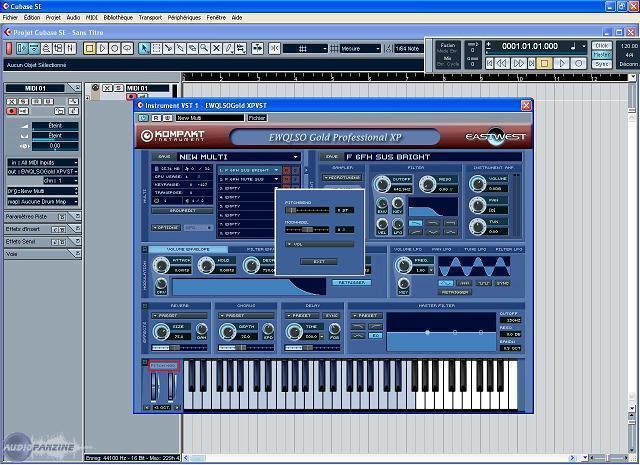Click the volume envelope ATTACK knob
The image size is (640, 465).
(161, 265)
